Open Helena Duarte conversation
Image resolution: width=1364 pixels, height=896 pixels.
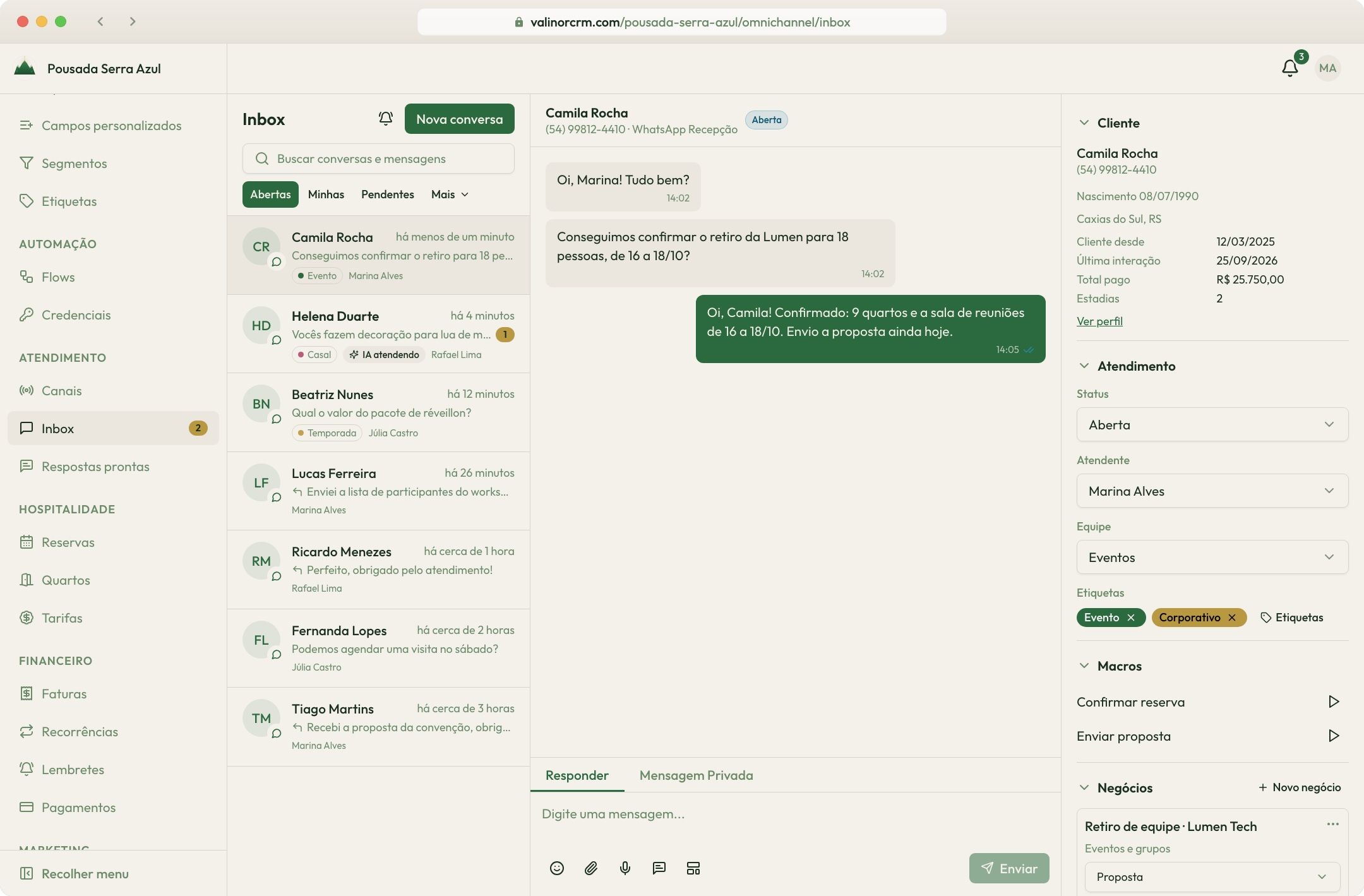pyautogui.click(x=378, y=334)
